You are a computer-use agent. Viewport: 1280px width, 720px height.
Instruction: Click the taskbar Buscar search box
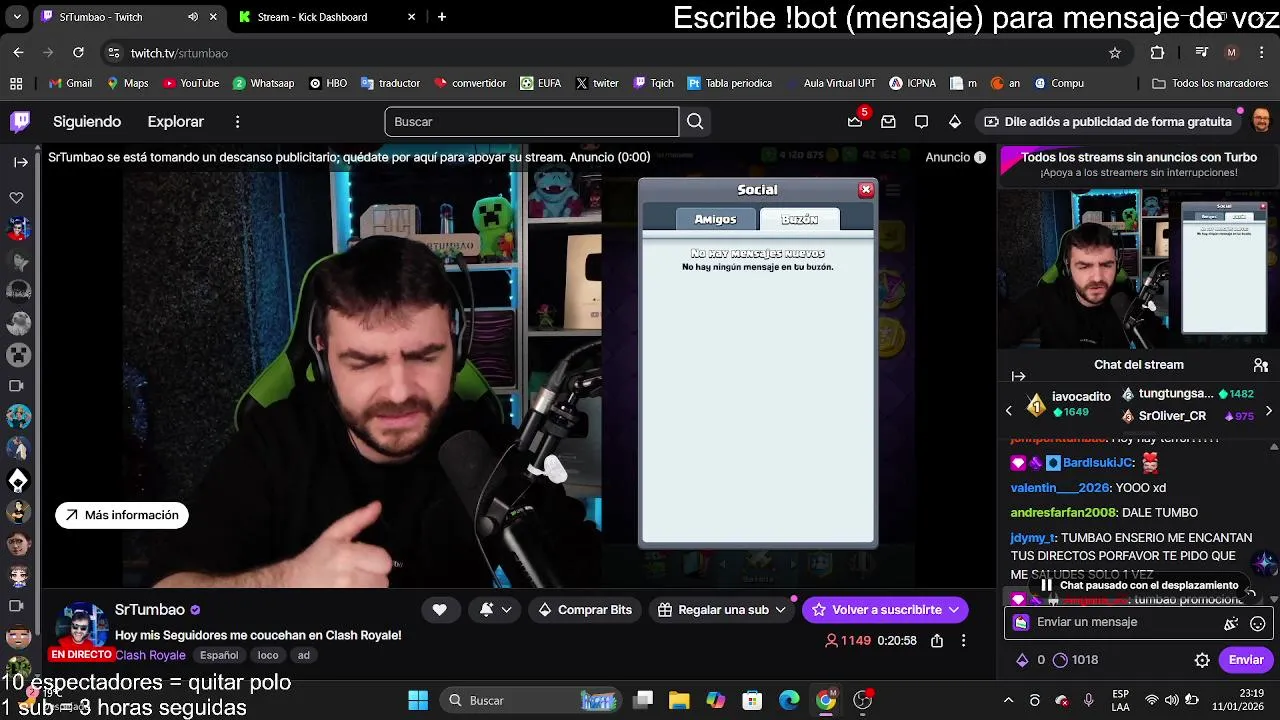click(530, 700)
